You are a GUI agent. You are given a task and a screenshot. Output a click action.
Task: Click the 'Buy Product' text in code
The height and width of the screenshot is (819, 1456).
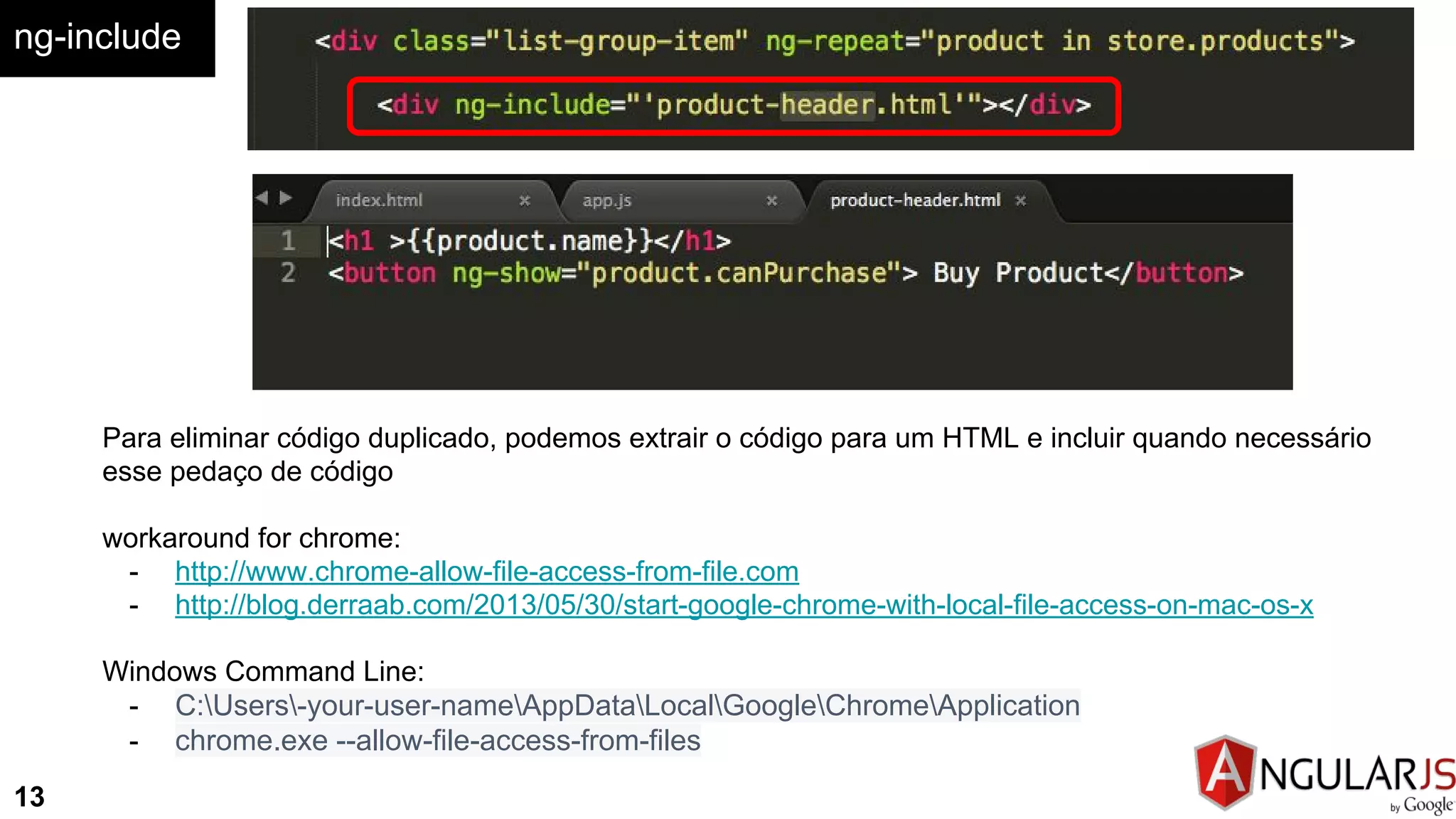(1017, 273)
